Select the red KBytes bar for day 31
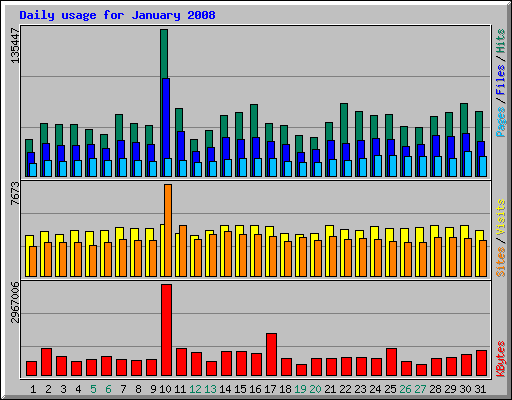 [481, 363]
